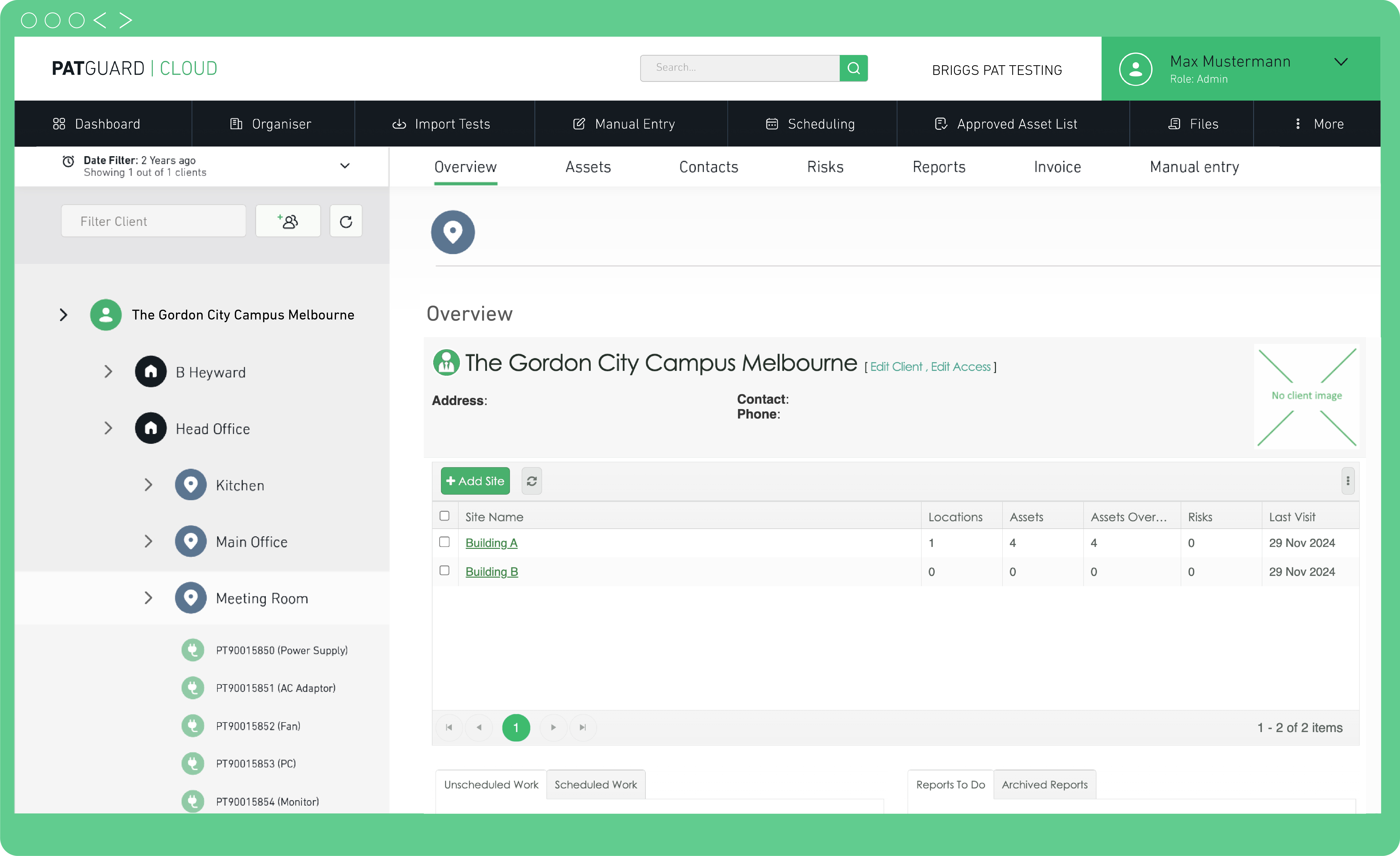Click the plug icon for PT90015852 Fan
This screenshot has width=1400, height=856.
click(x=193, y=726)
